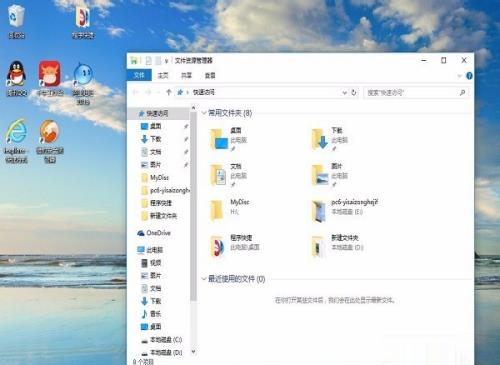The image size is (500, 365).
Task: Collapse the 常用文件夹 (8) group
Action: (x=204, y=113)
